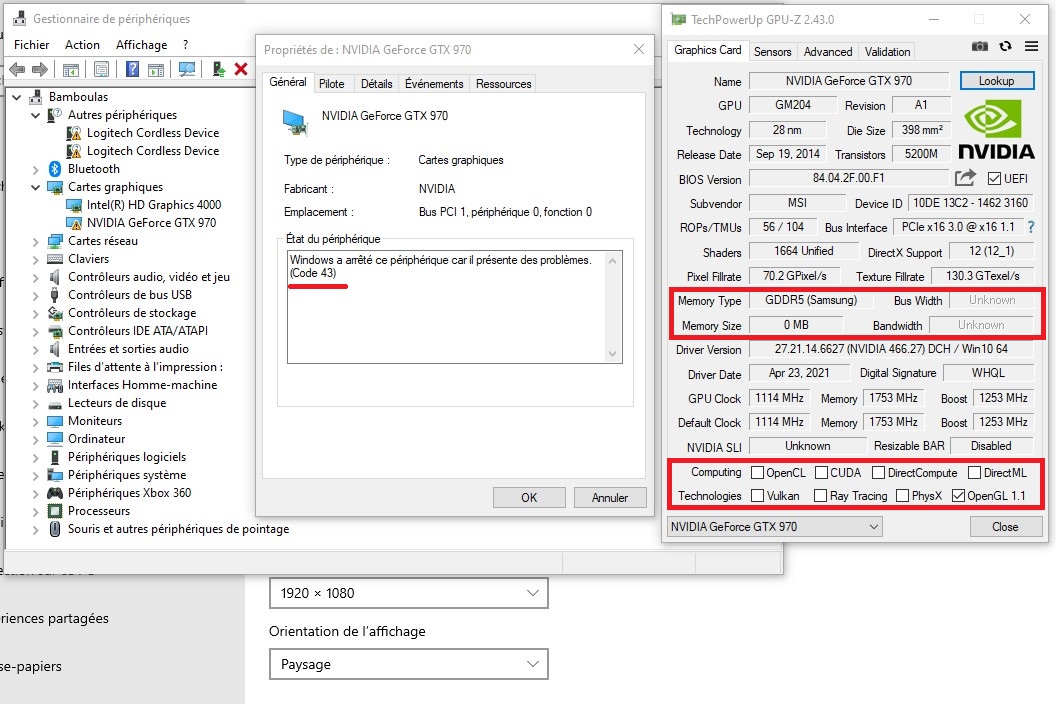Switch to the Sensors tab in GPU-Z
The width and height of the screenshot is (1056, 704).
point(772,51)
